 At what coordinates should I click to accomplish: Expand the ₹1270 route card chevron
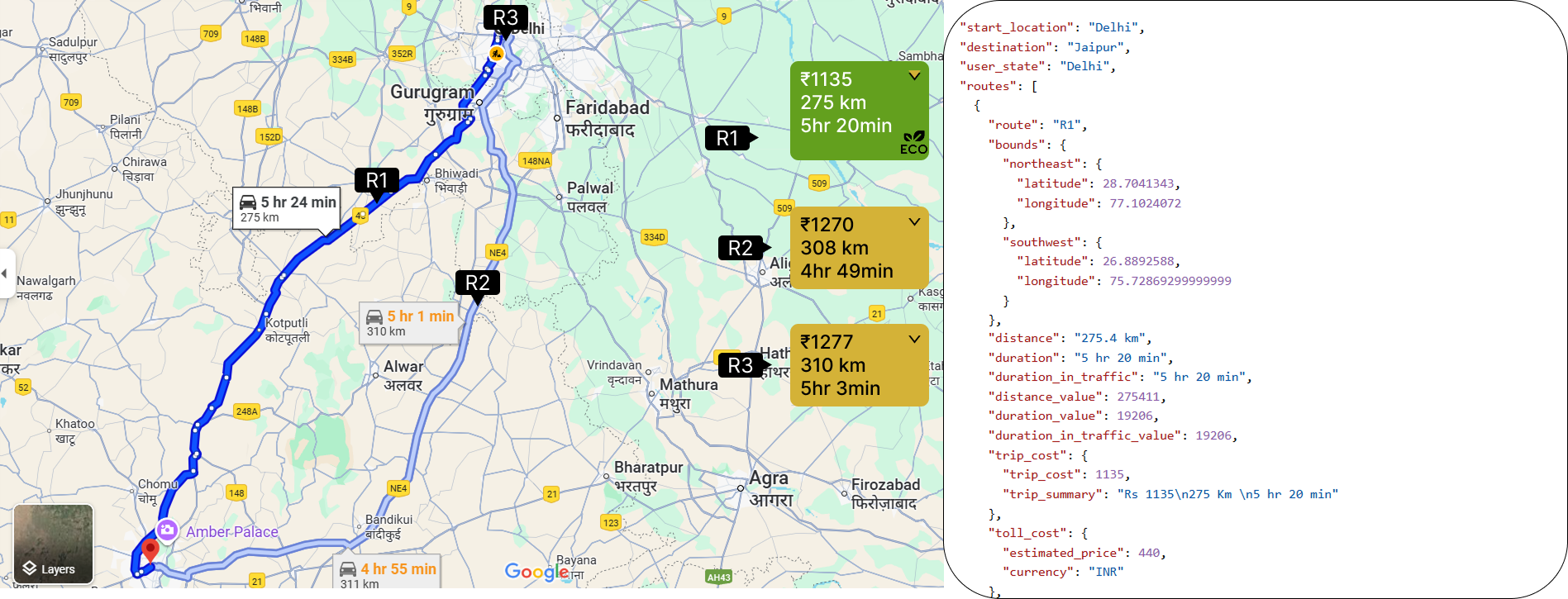click(914, 222)
